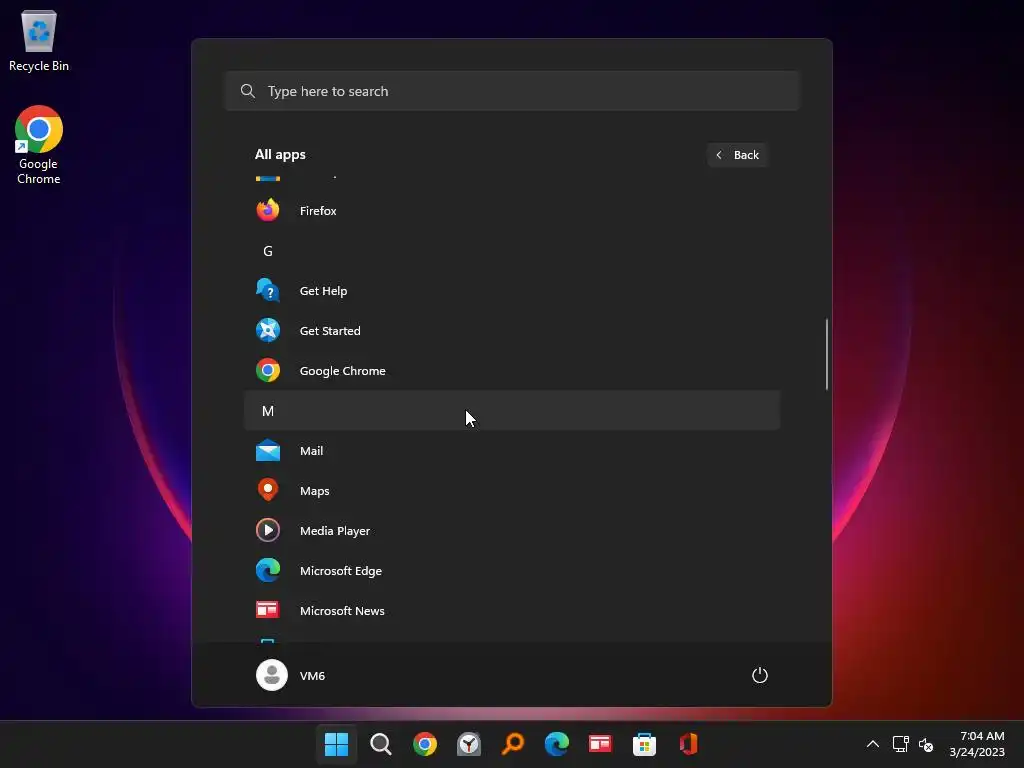Open Office from the taskbar

click(688, 744)
